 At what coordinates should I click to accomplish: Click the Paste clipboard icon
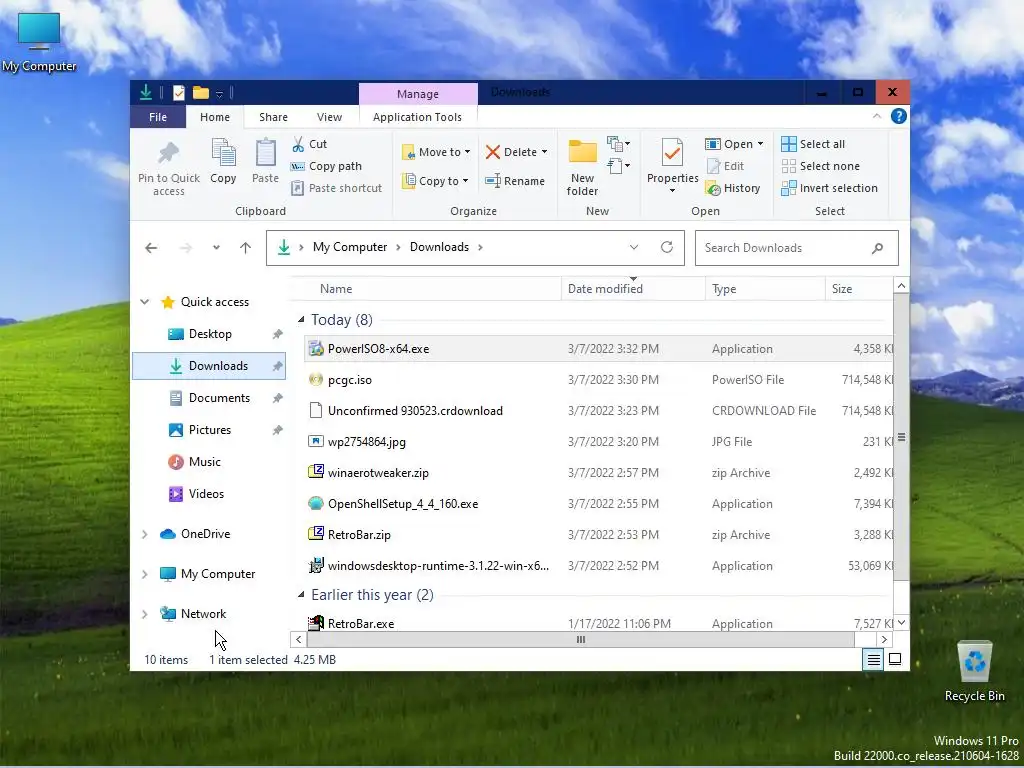pyautogui.click(x=265, y=153)
